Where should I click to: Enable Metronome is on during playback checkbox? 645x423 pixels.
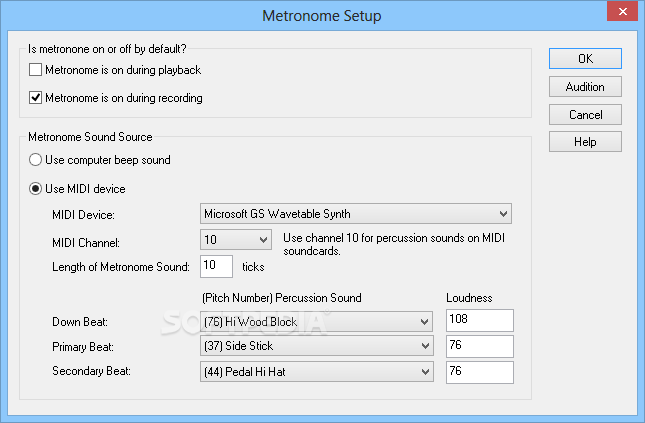click(35, 70)
